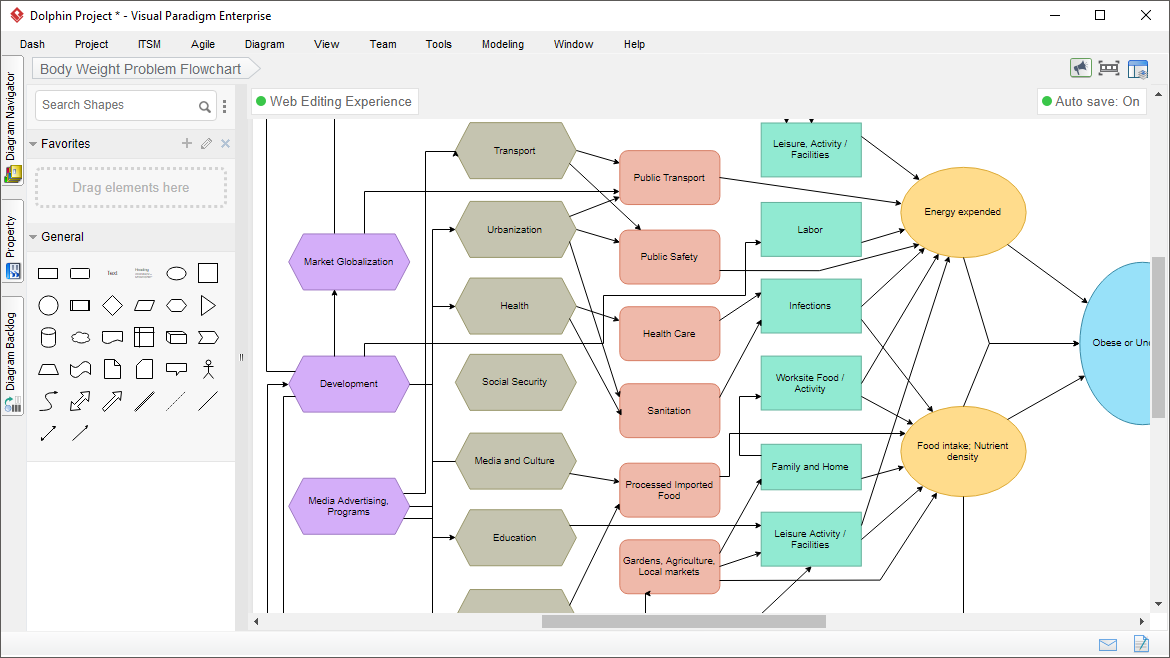Toggle the Auto save: On setting
Viewport: 1170px width, 658px height.
1091,101
